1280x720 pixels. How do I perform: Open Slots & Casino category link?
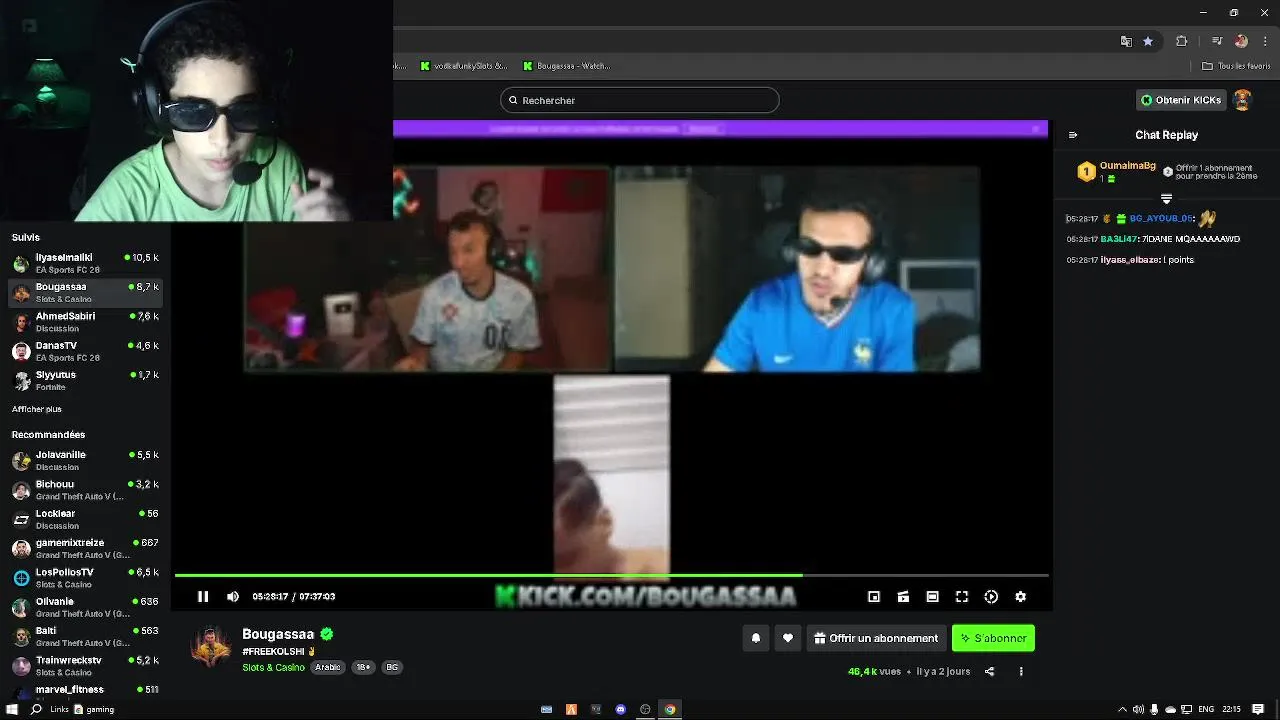273,667
